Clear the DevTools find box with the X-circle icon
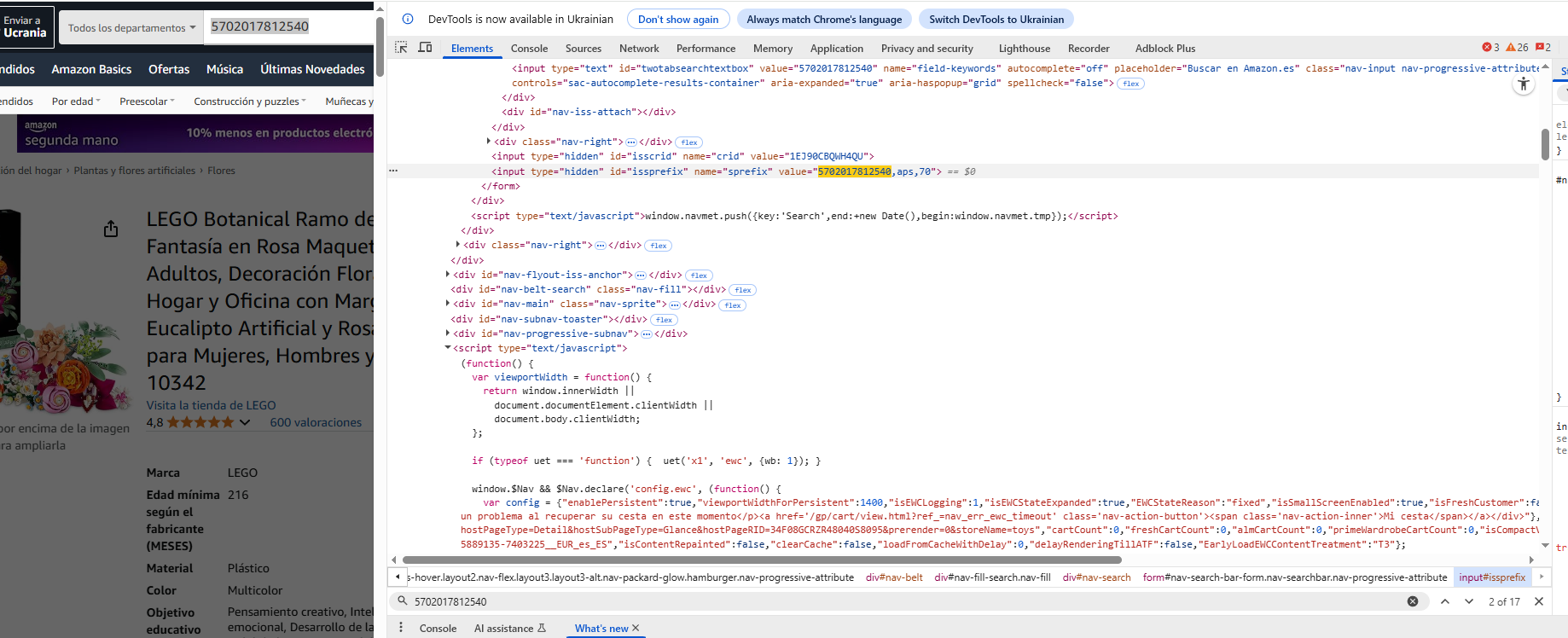This screenshot has width=1568, height=638. pyautogui.click(x=1413, y=601)
